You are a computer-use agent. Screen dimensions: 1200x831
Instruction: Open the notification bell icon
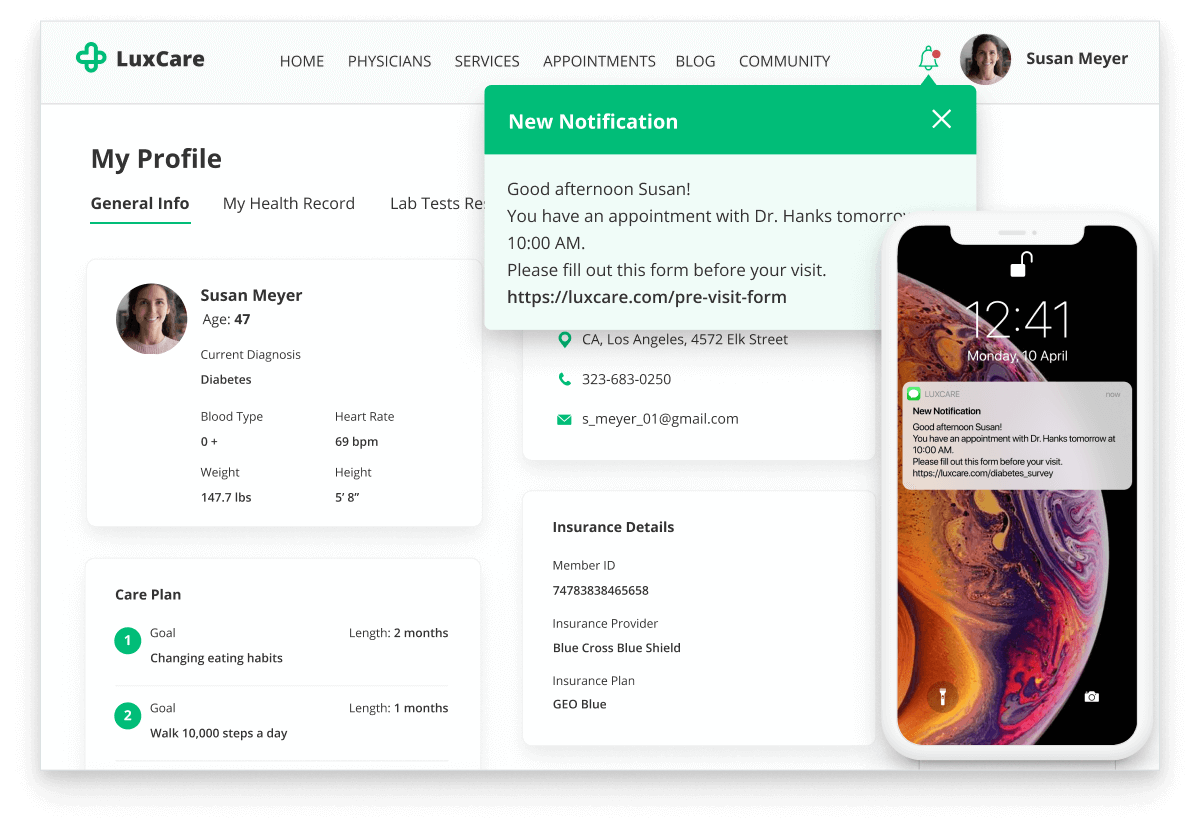[928, 59]
